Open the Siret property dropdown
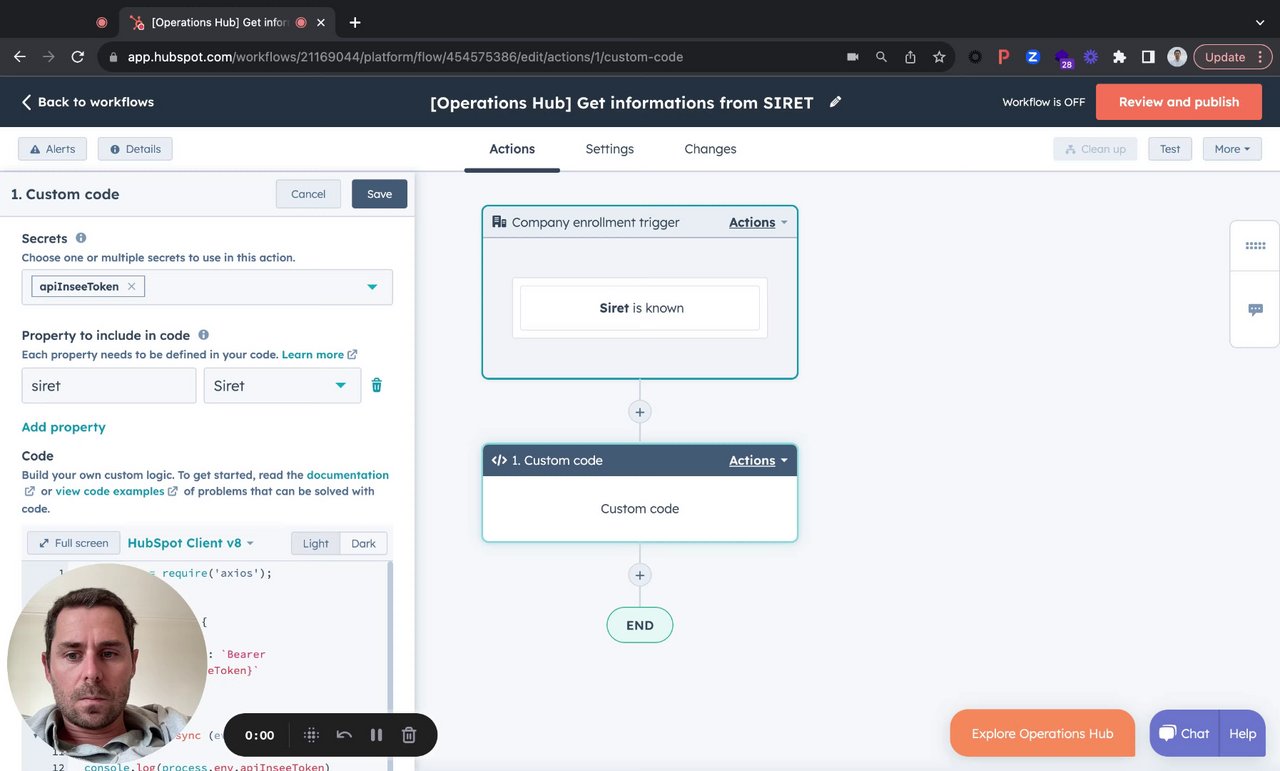 tap(282, 386)
